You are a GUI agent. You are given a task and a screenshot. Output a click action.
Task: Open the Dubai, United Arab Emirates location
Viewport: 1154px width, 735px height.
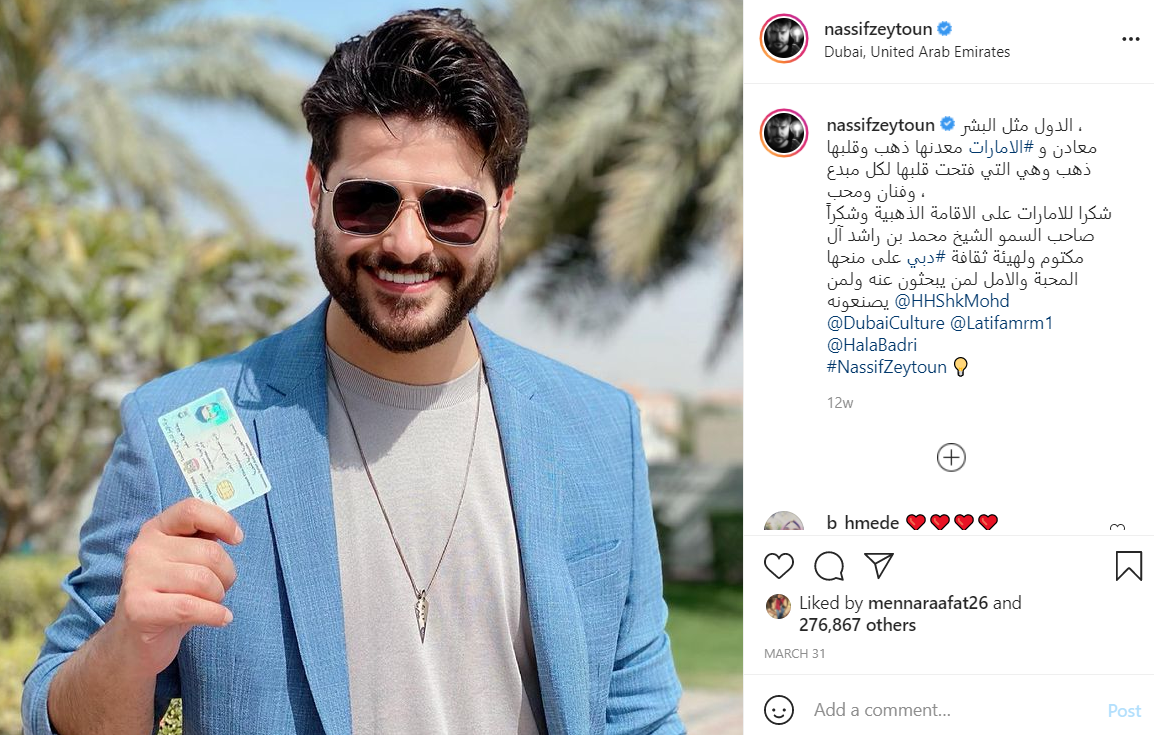click(x=916, y=52)
